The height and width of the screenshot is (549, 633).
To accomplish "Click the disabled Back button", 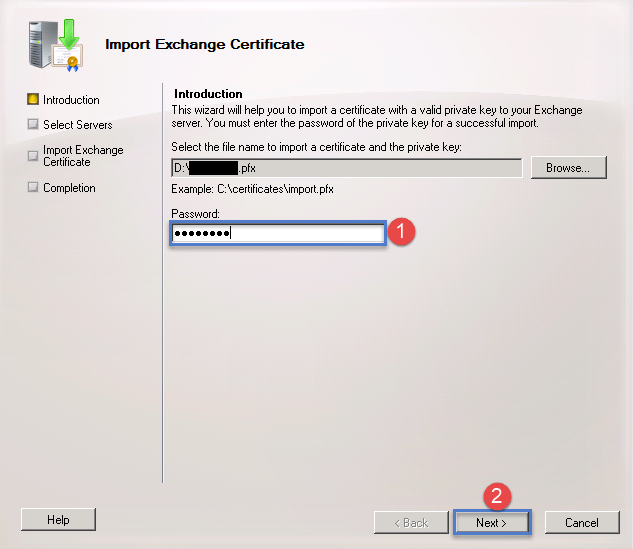I will tap(411, 522).
